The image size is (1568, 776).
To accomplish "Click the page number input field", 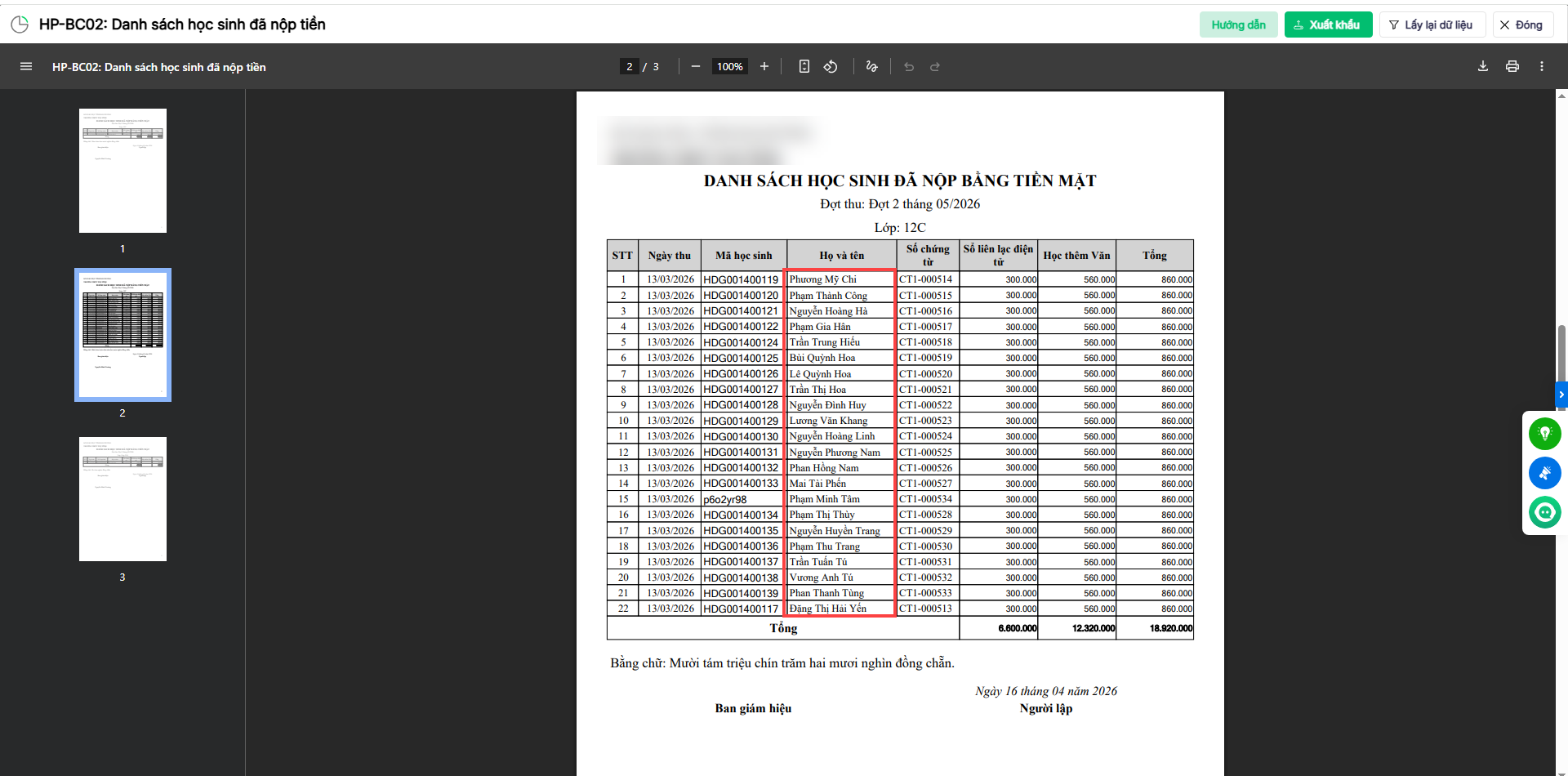I will pos(629,67).
